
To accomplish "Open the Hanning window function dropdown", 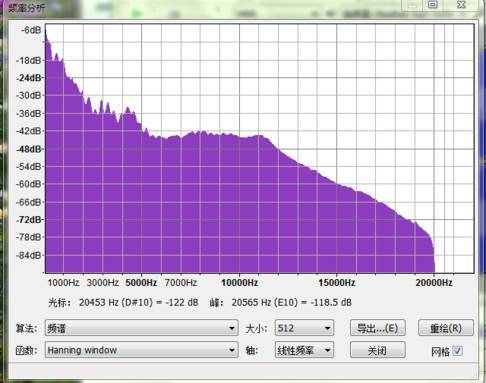I will 141,350.
